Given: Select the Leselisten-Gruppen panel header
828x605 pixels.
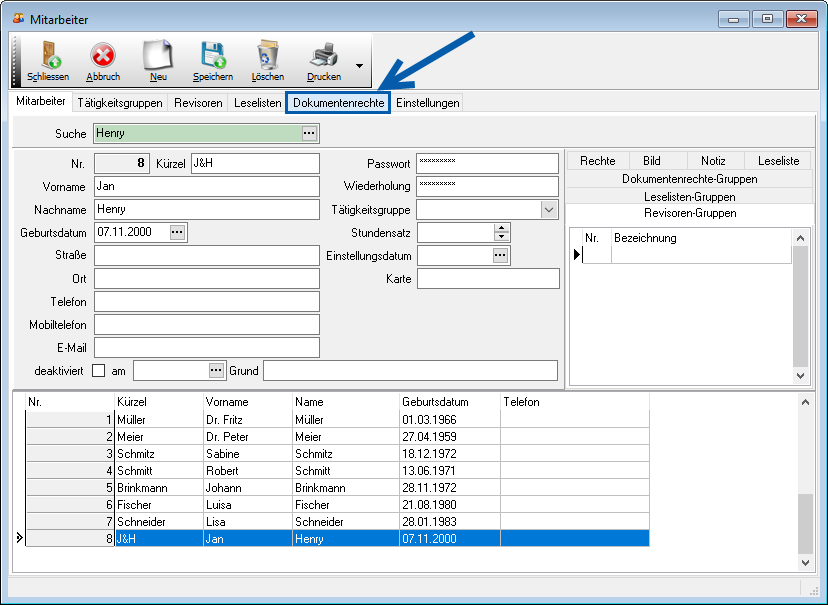Looking at the screenshot, I should (689, 197).
